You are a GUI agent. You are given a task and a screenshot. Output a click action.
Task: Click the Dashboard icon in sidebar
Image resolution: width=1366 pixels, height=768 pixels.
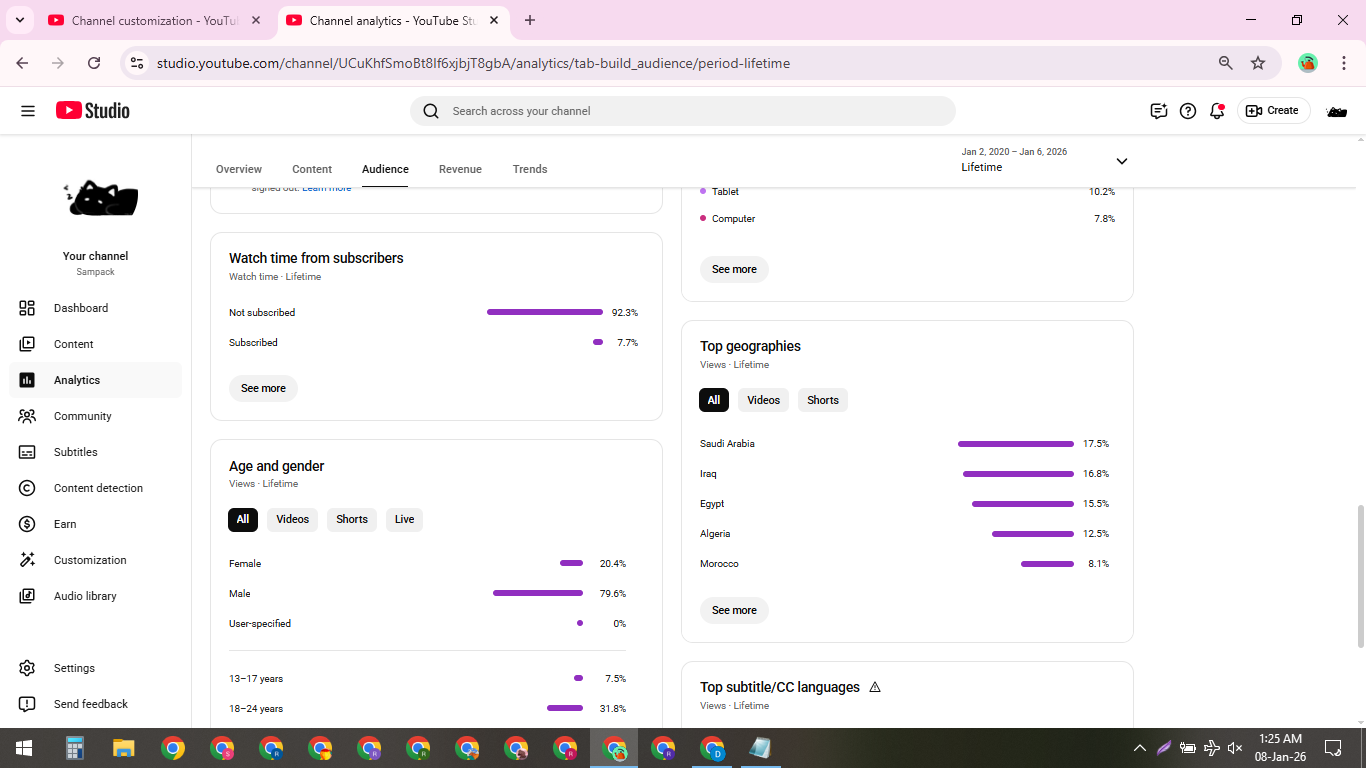27,308
